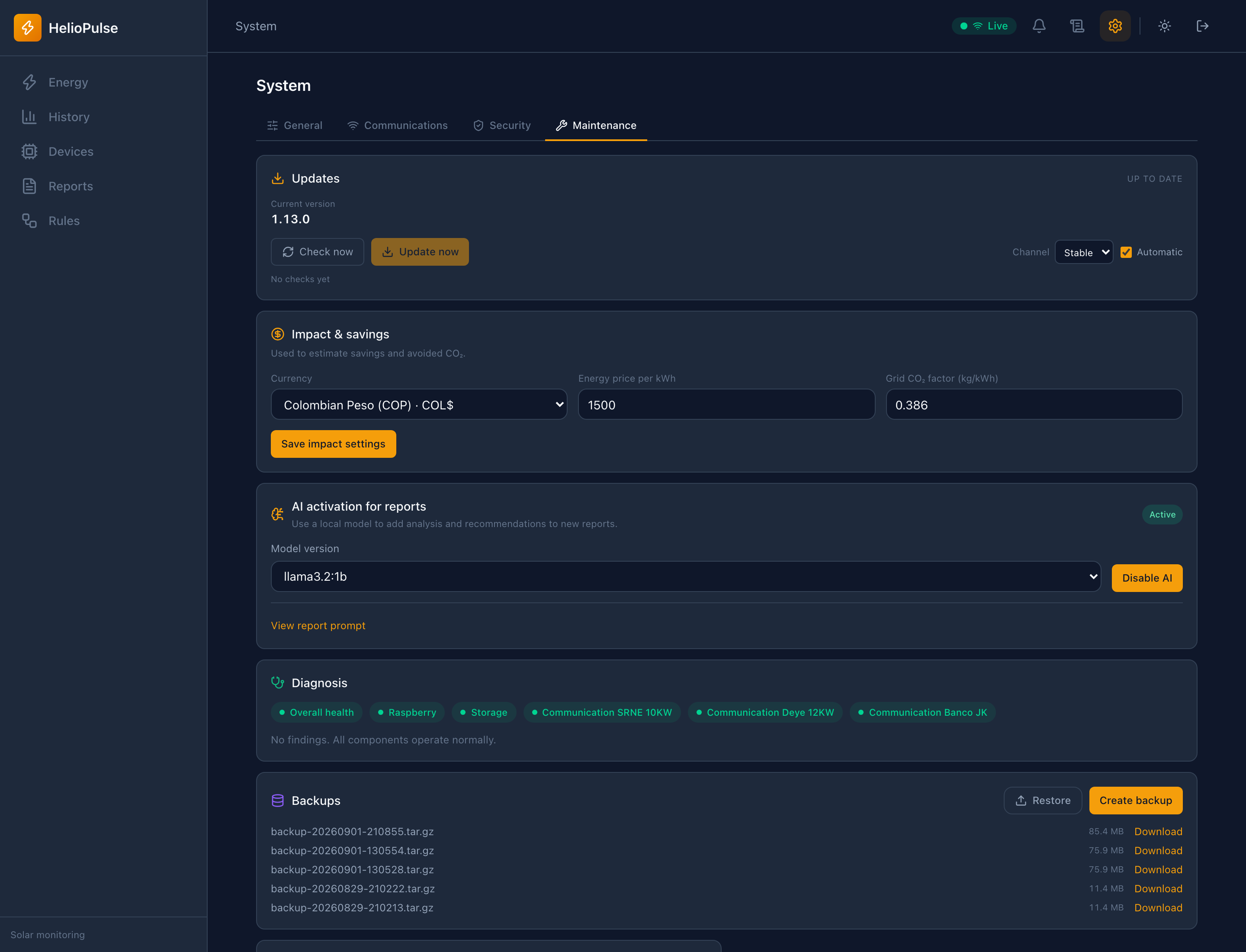
Task: Click the Restore backup button
Action: pos(1043,801)
